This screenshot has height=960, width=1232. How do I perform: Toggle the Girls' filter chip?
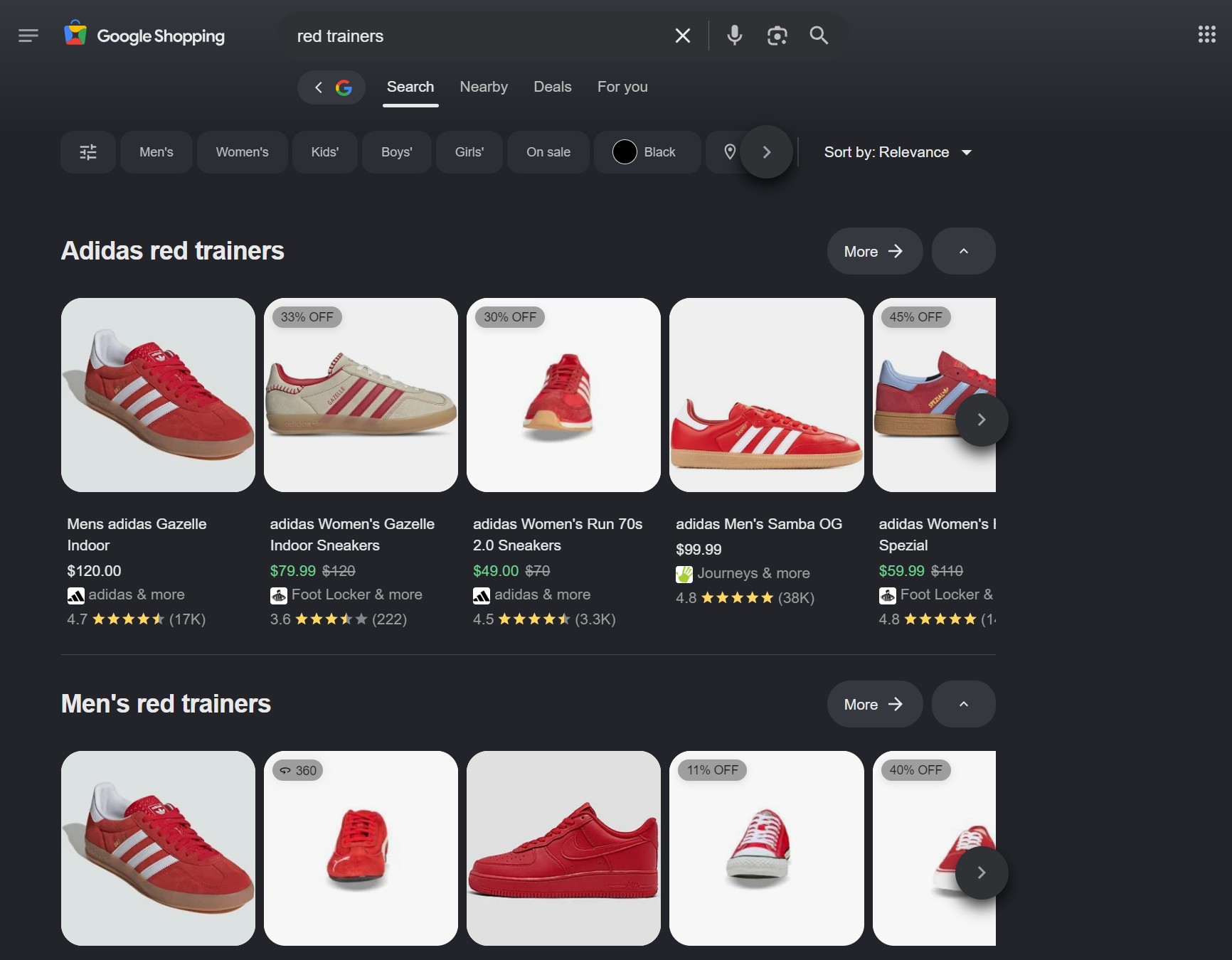(x=469, y=152)
